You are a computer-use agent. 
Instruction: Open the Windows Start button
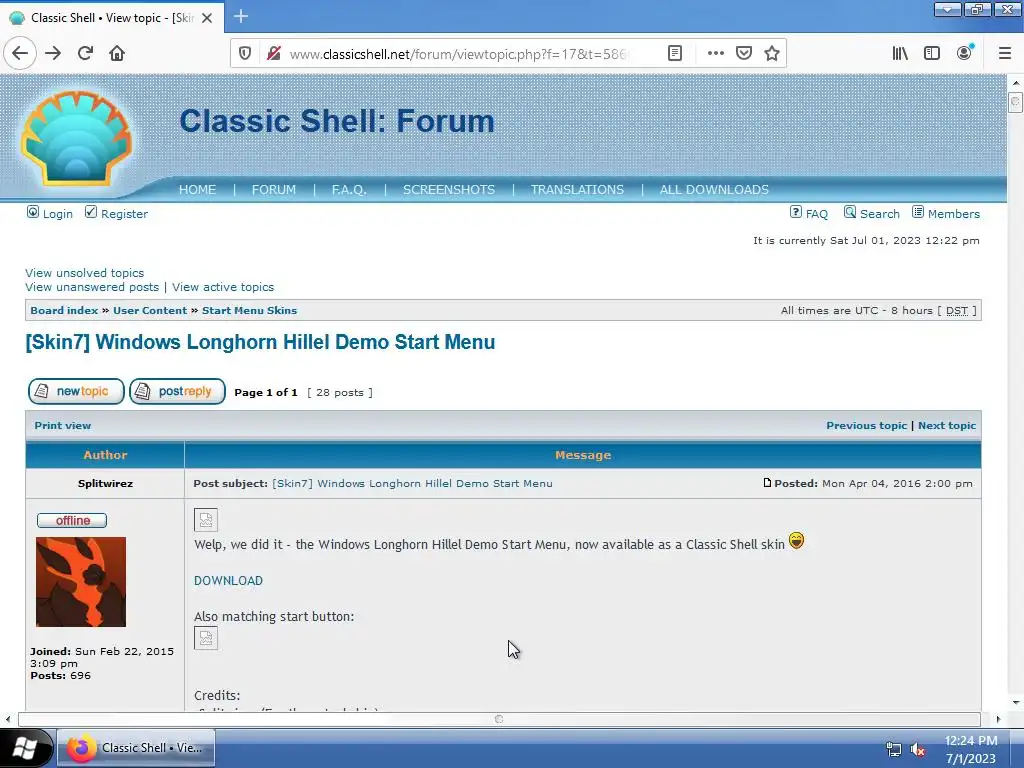pos(25,748)
